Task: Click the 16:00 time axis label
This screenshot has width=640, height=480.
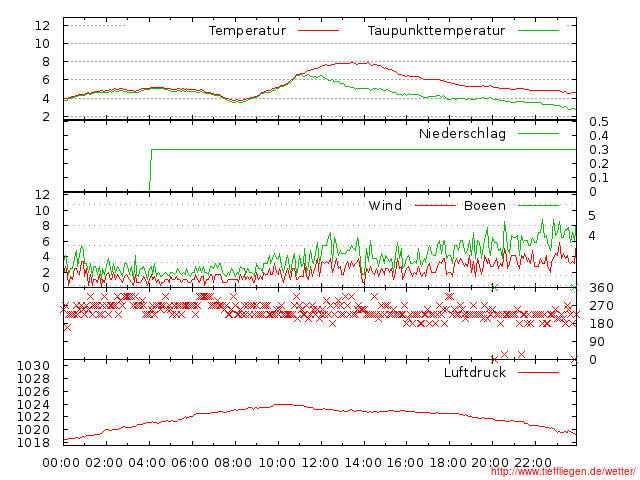Action: pos(405,463)
